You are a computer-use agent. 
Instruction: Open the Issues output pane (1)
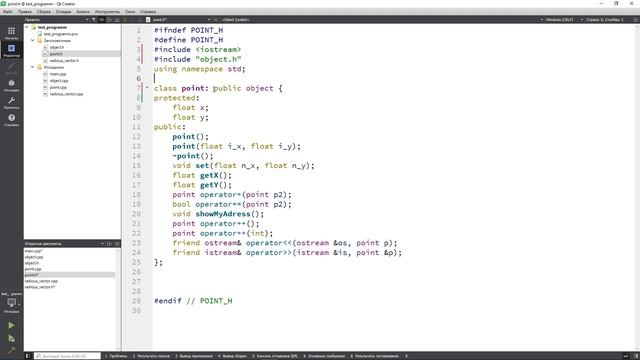(x=116, y=356)
